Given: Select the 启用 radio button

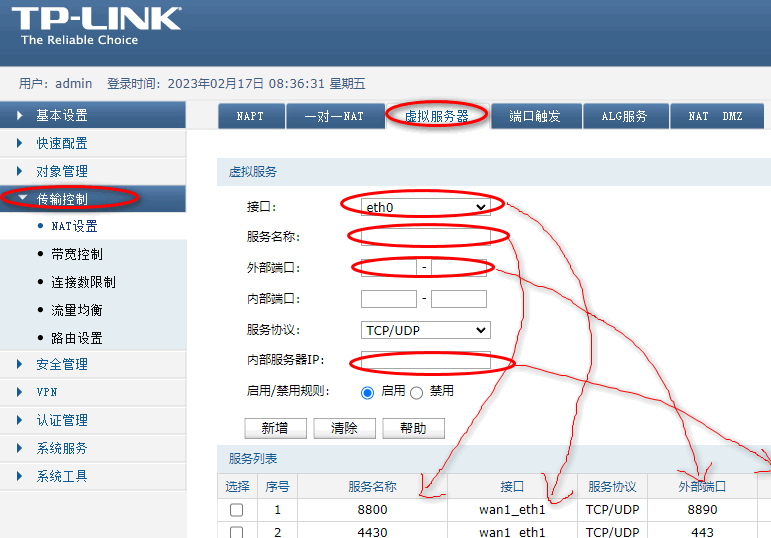Looking at the screenshot, I should pyautogui.click(x=367, y=393).
